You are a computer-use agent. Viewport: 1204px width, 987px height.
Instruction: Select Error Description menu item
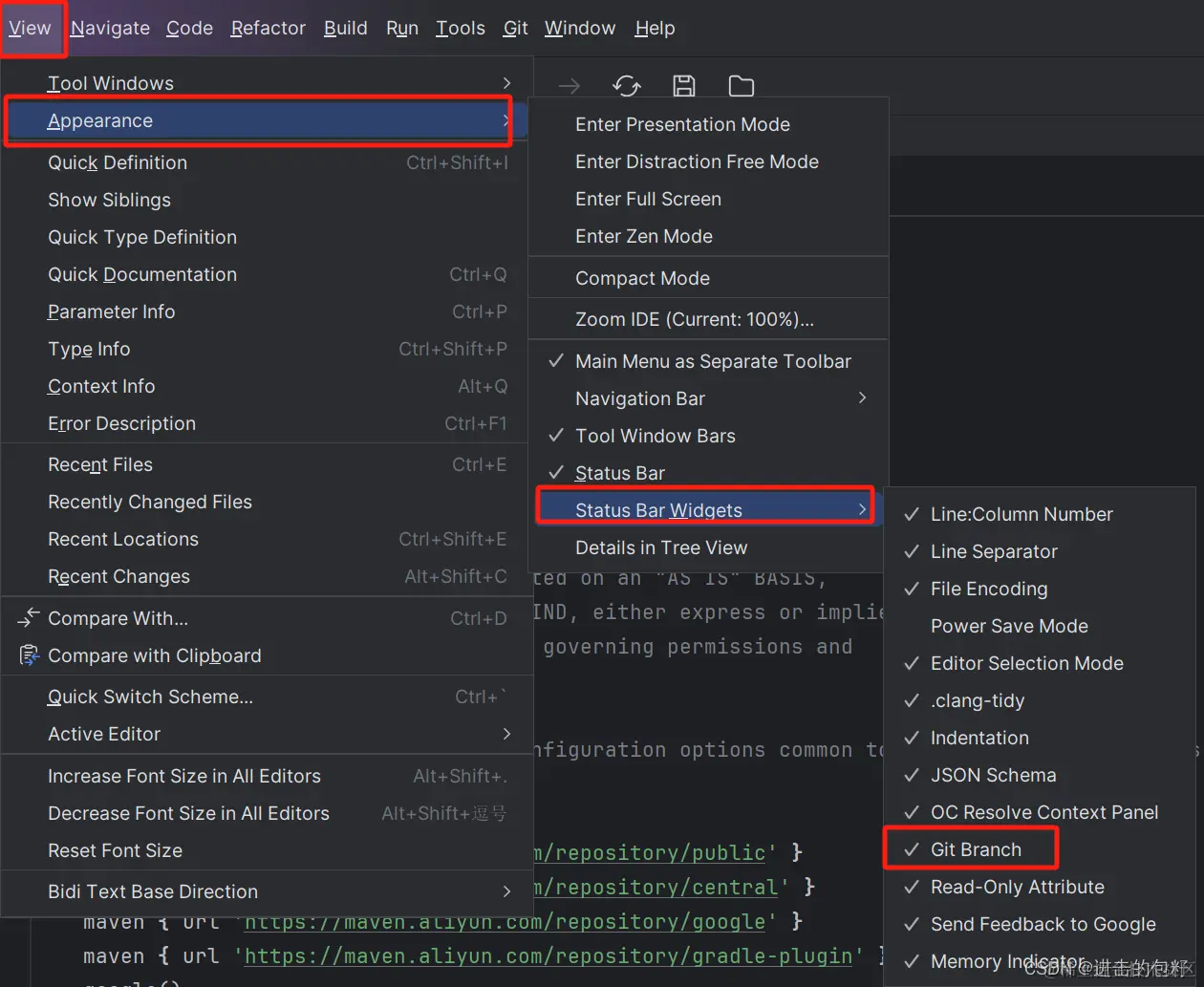(x=266, y=423)
